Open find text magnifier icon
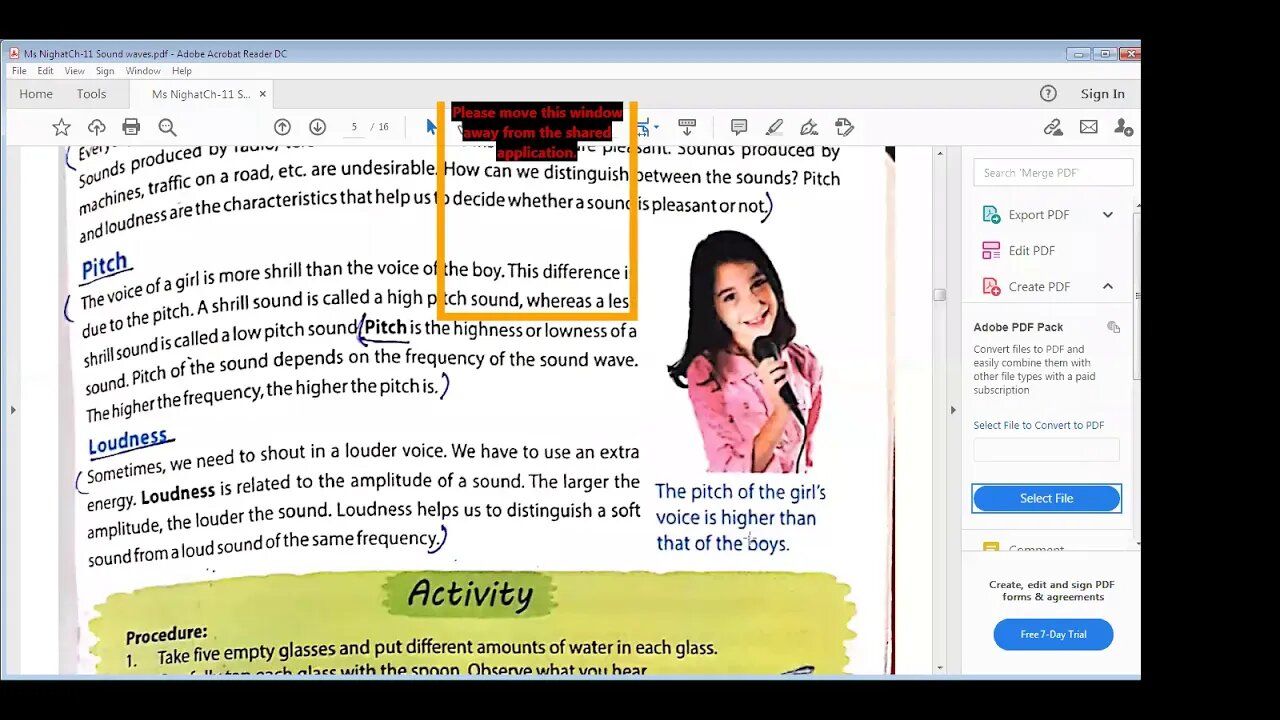Viewport: 1280px width, 720px height. [167, 127]
